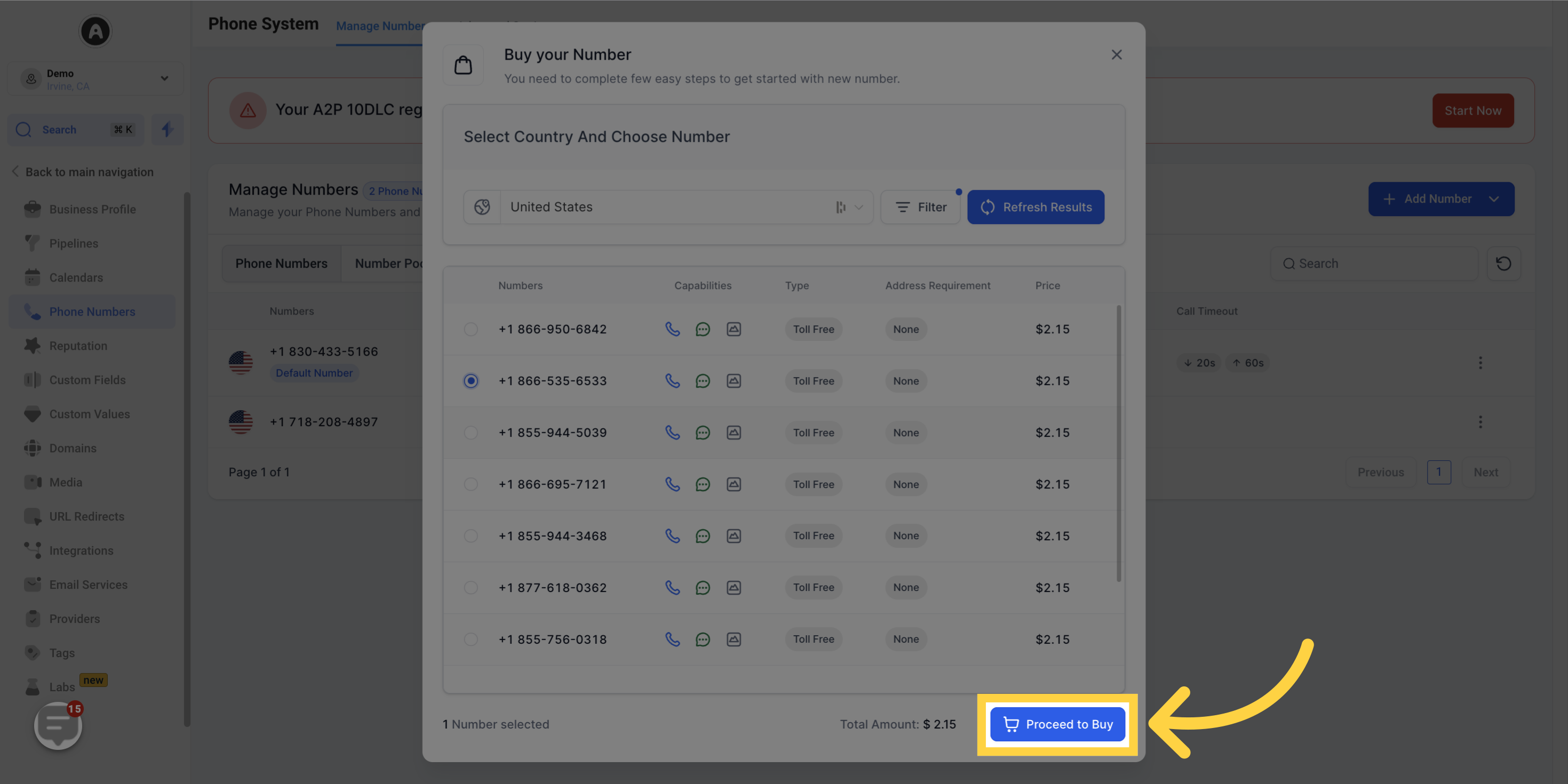The image size is (1568, 784).
Task: Select radio button for +1 866-950-6842
Action: (471, 329)
